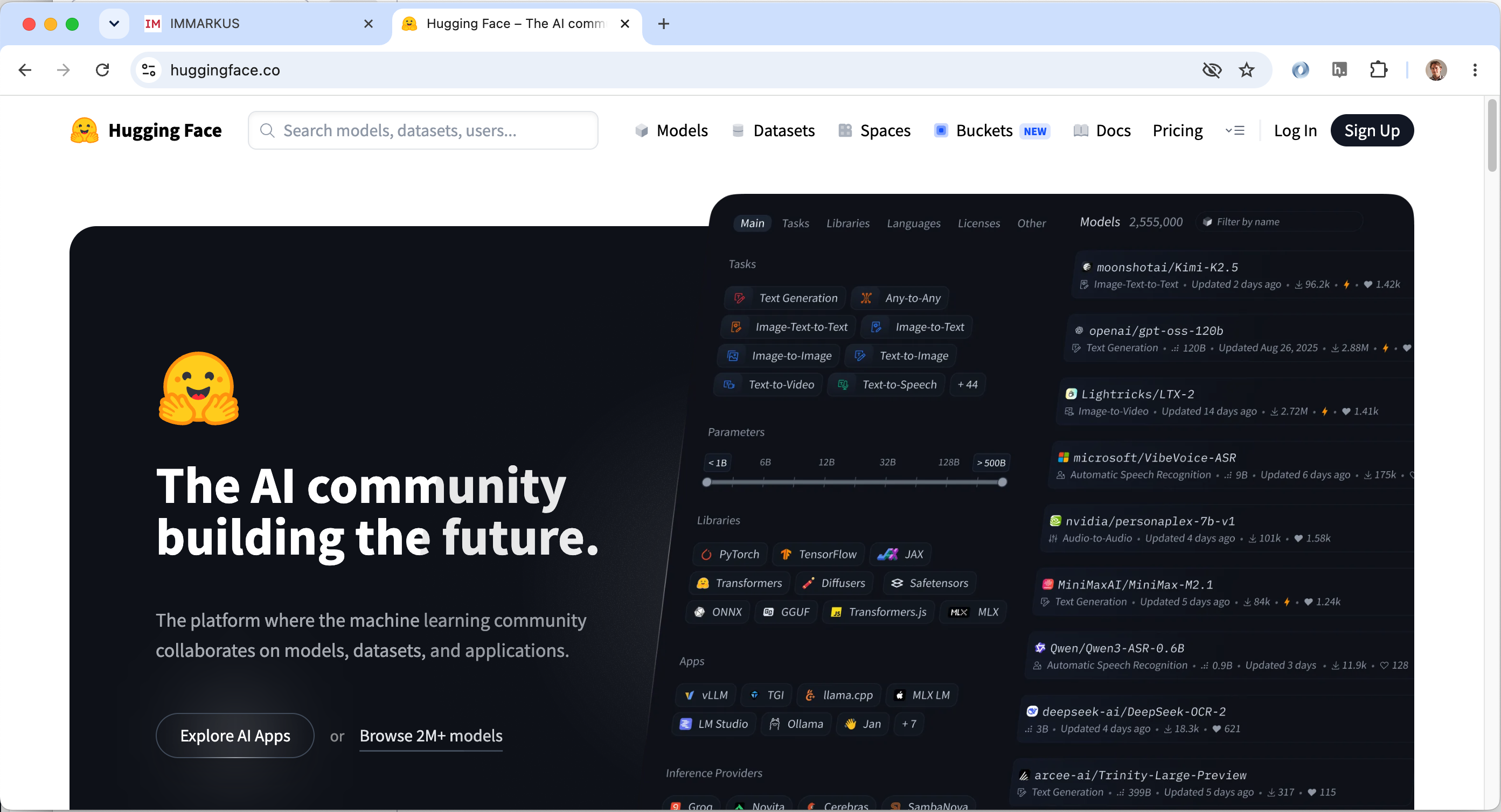Viewport: 1501px width, 812px height.
Task: Open the Chrome three-dot menu
Action: click(1475, 70)
